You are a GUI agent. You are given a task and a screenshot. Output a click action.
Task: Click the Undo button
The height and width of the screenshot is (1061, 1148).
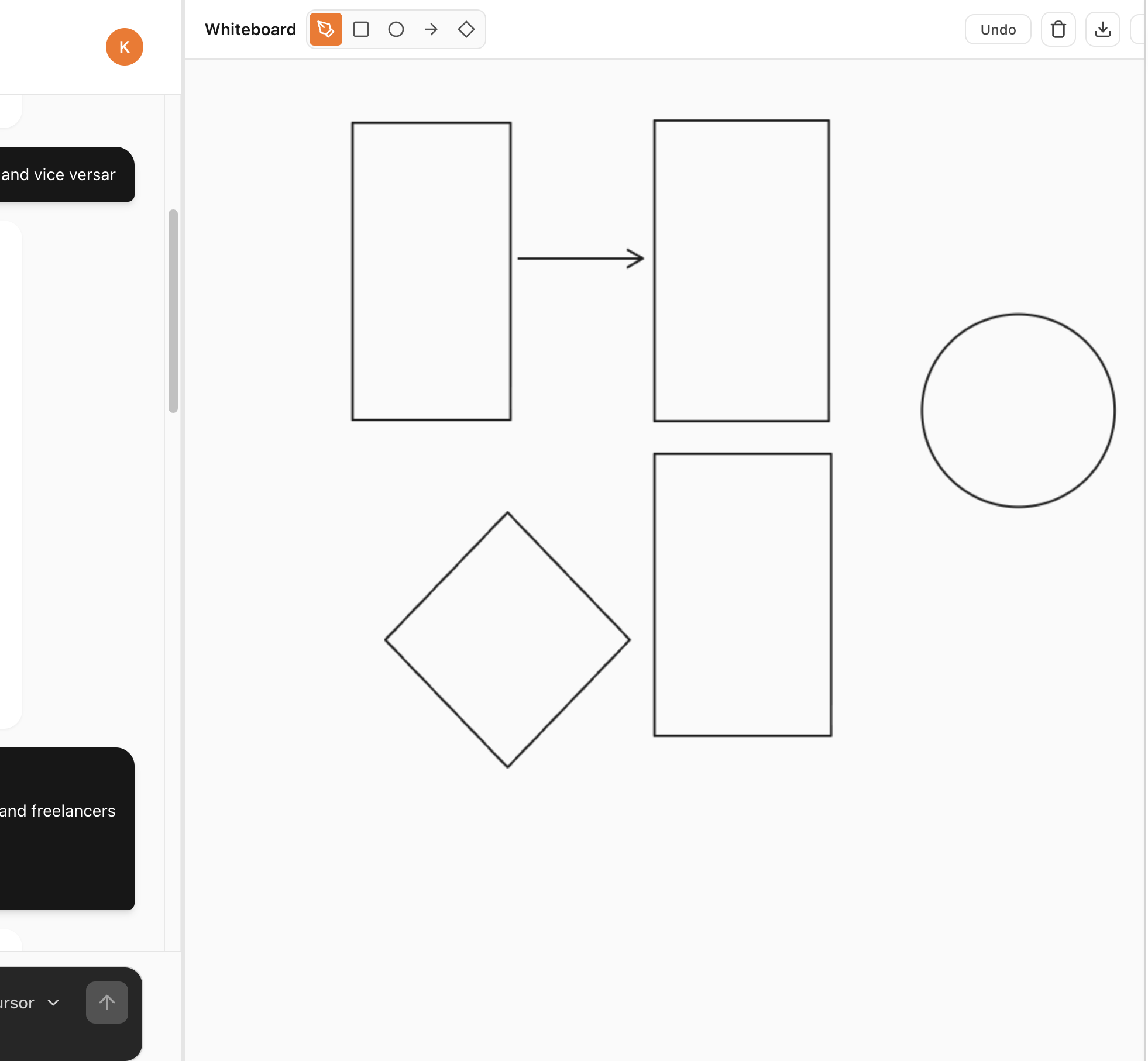(997, 29)
